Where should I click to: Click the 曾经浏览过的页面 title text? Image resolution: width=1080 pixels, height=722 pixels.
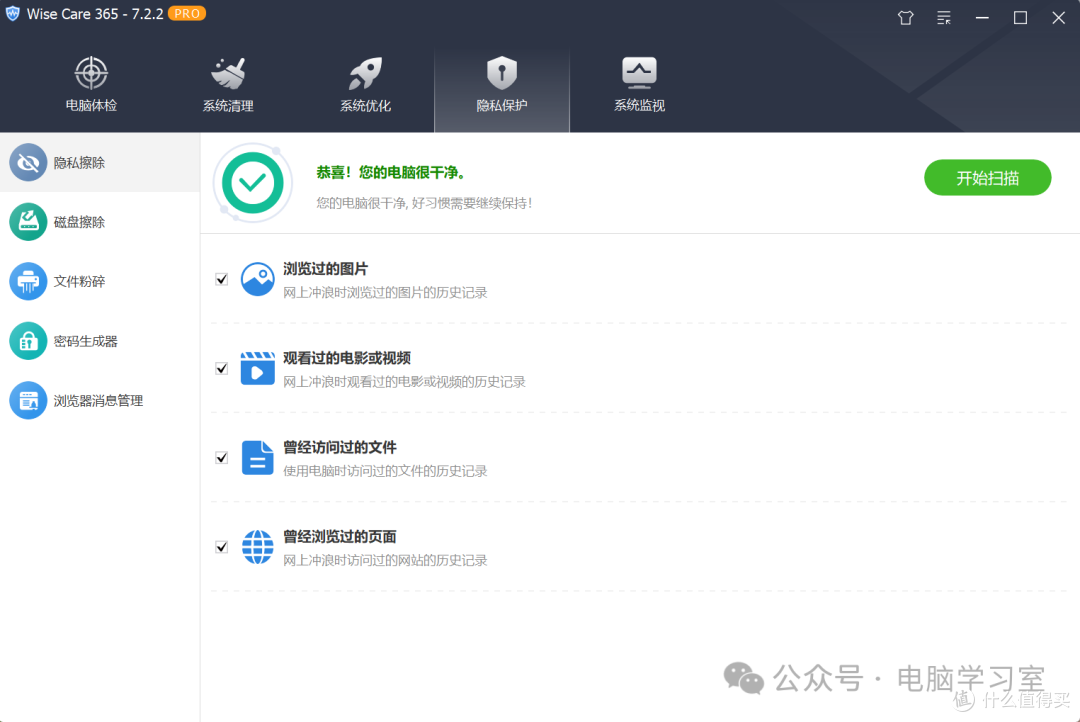340,537
